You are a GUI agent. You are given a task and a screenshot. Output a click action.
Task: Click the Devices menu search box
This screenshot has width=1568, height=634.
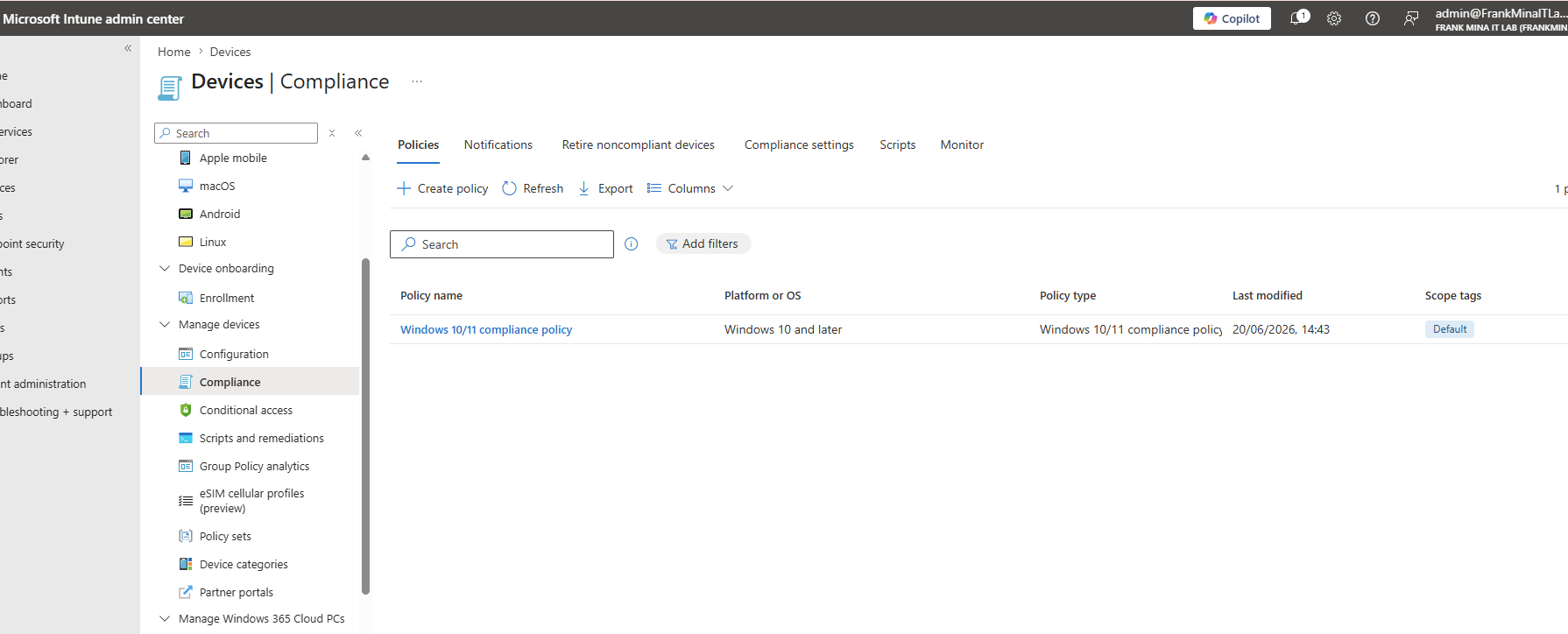point(237,133)
